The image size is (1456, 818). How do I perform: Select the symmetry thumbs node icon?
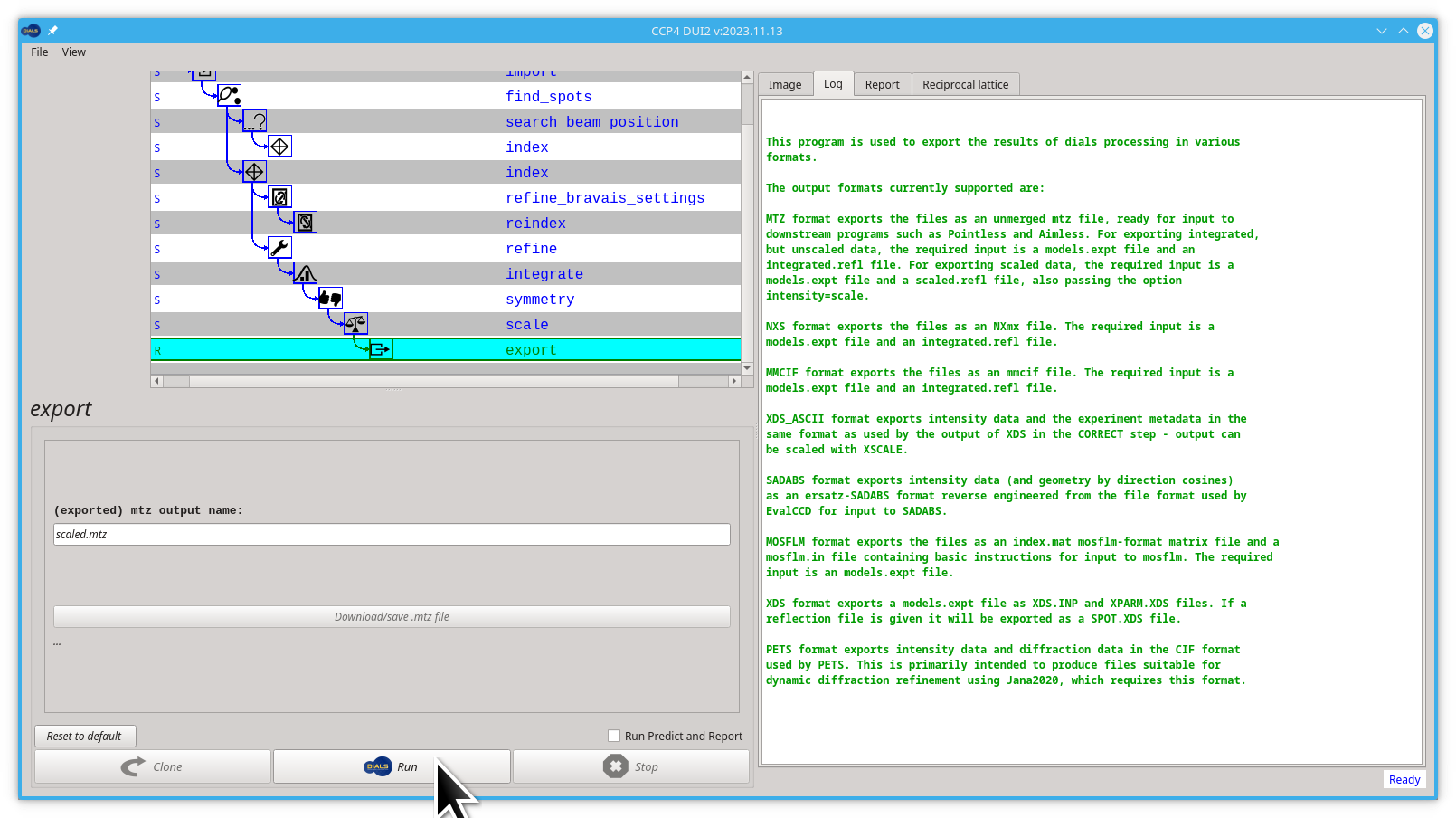[331, 298]
